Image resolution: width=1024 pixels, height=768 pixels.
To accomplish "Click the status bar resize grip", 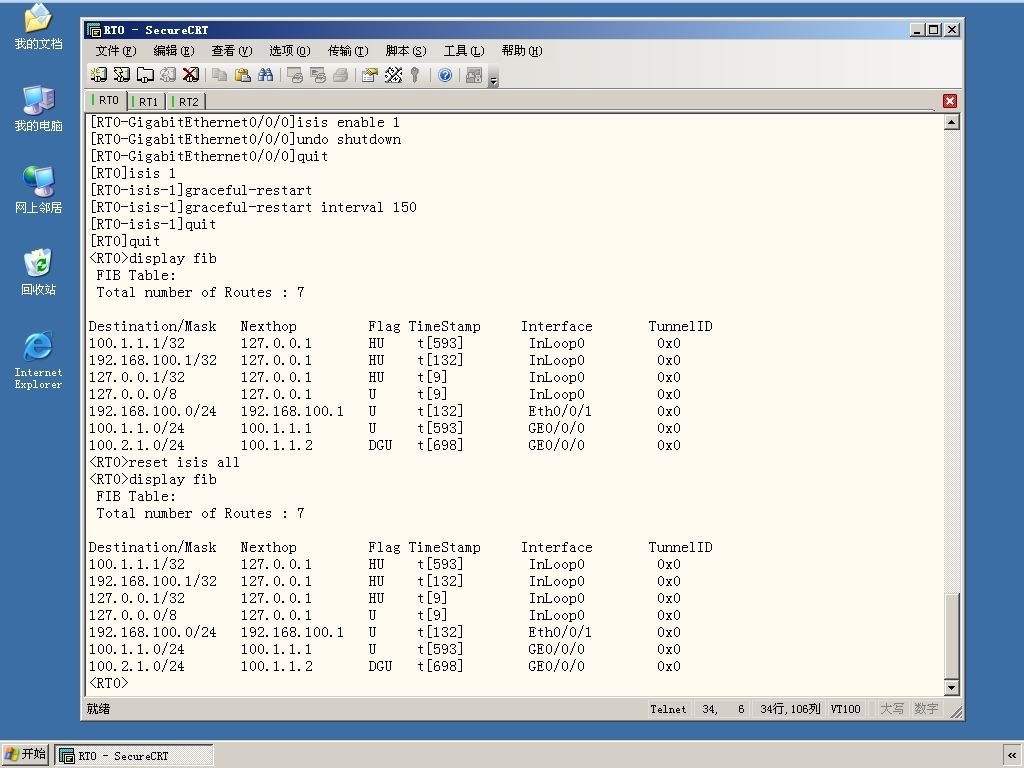I will coord(956,712).
